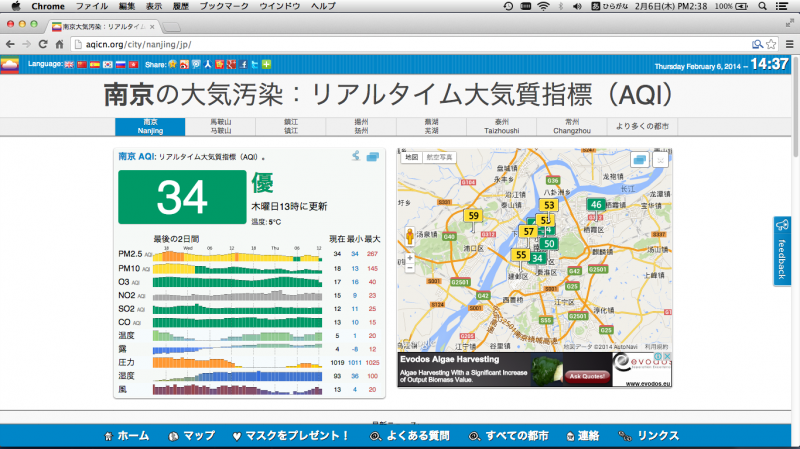This screenshot has width=800, height=449.
Task: Click the AQICN site logo icon
Action: coord(10,65)
